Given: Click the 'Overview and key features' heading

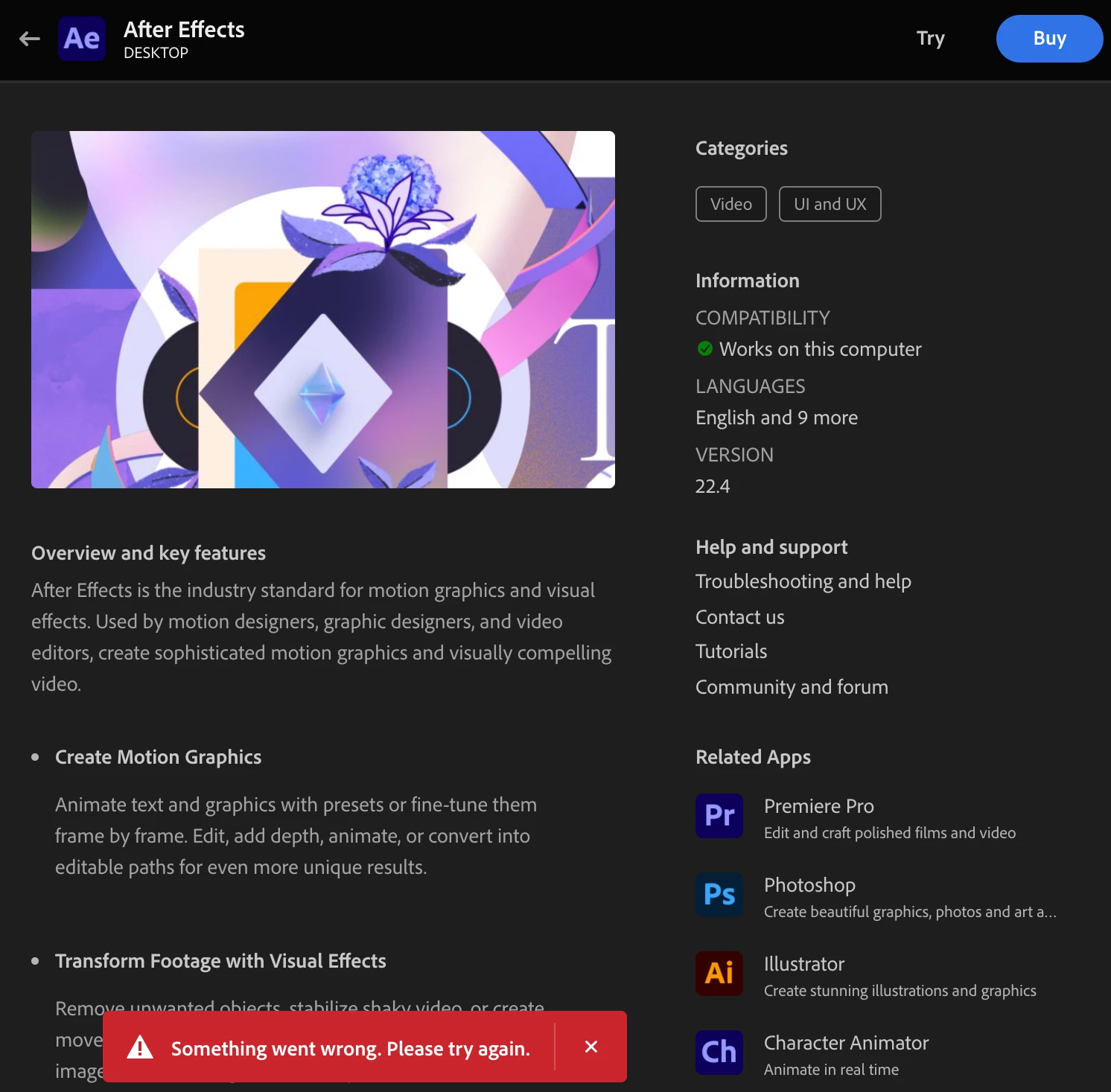Looking at the screenshot, I should pyautogui.click(x=148, y=553).
